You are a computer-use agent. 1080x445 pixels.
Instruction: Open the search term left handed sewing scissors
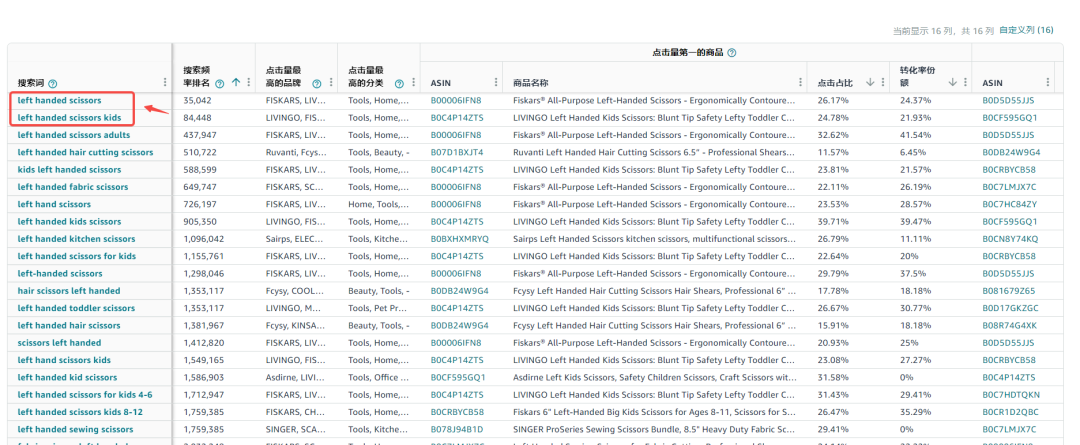76,429
